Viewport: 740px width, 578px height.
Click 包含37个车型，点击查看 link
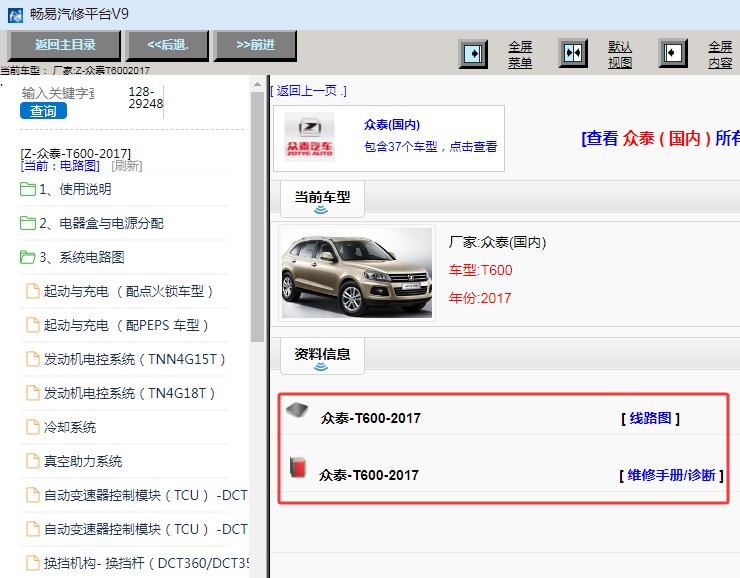pyautogui.click(x=430, y=147)
